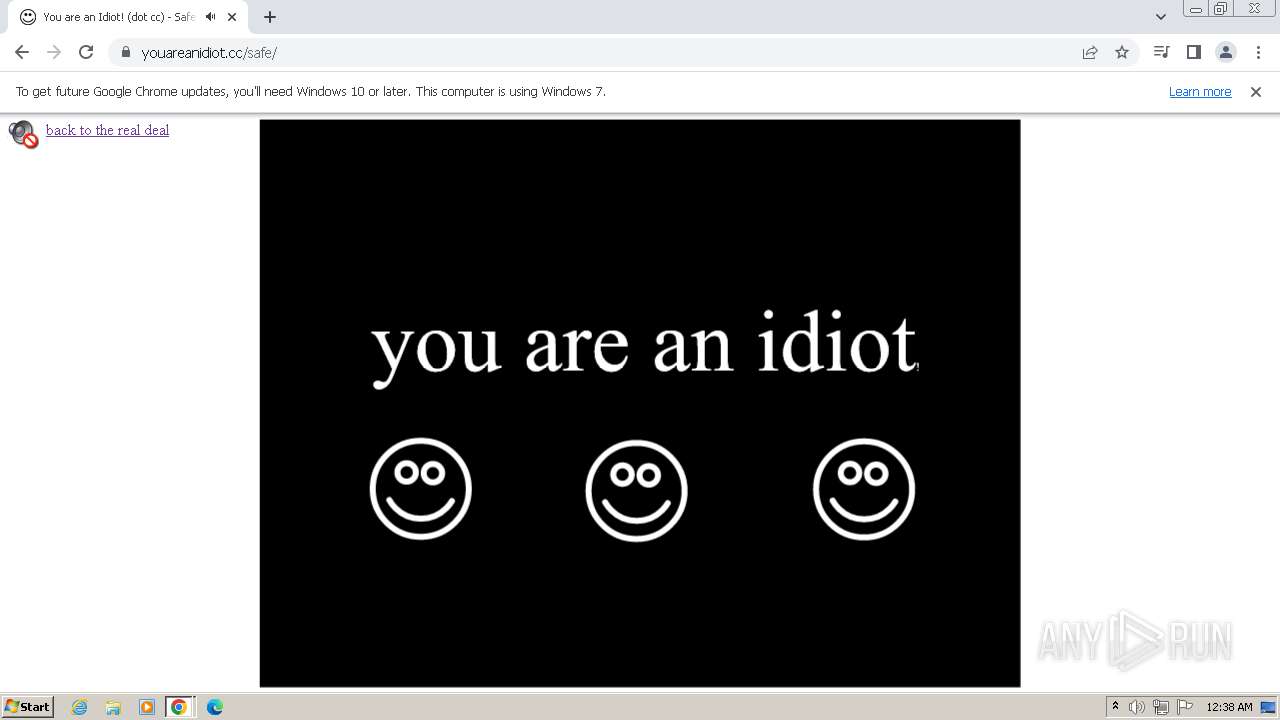The image size is (1280, 720).
Task: Click the blocked speaker icon on page
Action: pyautogui.click(x=23, y=134)
